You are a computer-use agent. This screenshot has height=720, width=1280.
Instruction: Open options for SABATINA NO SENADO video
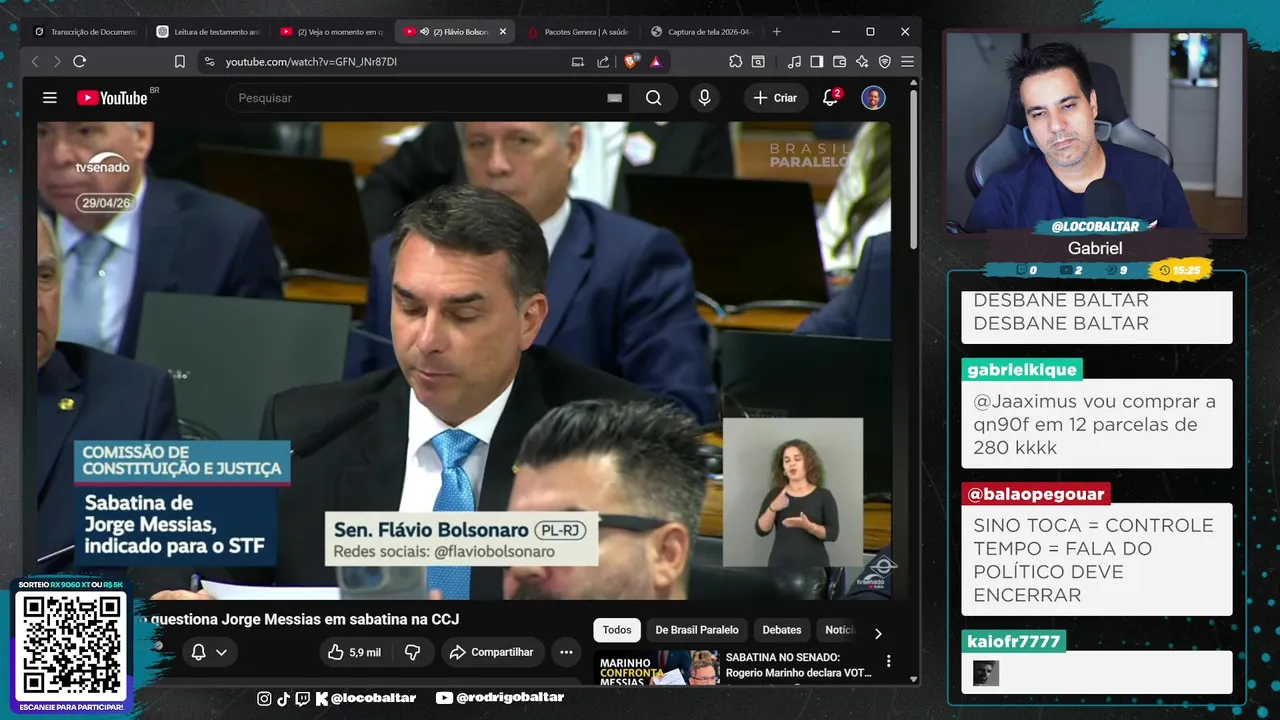pyautogui.click(x=888, y=661)
